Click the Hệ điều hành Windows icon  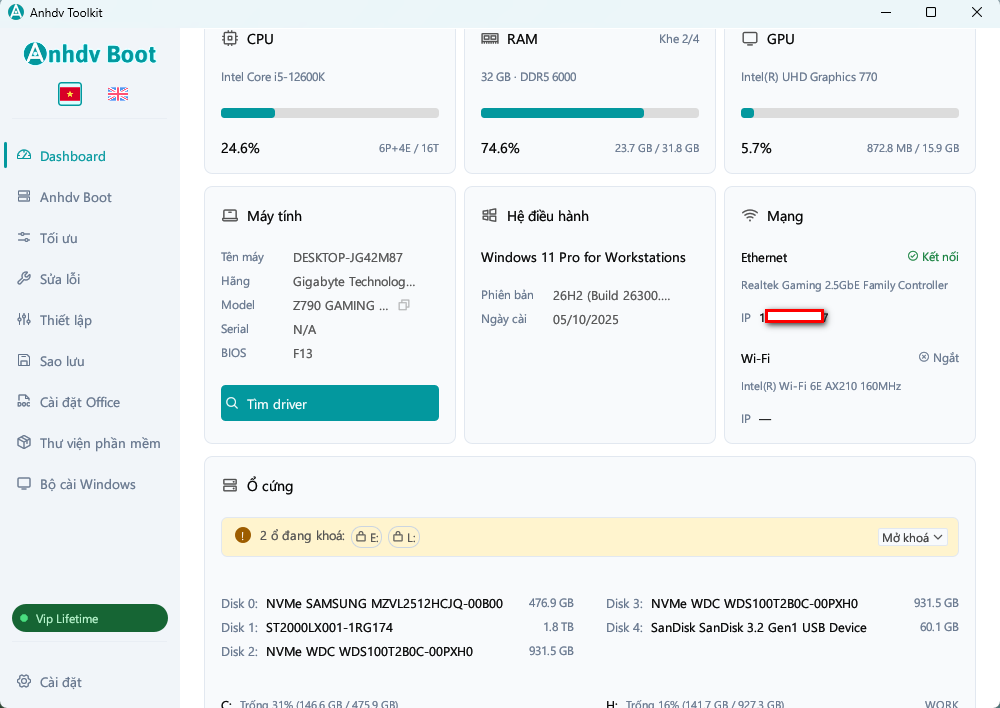pyautogui.click(x=489, y=216)
